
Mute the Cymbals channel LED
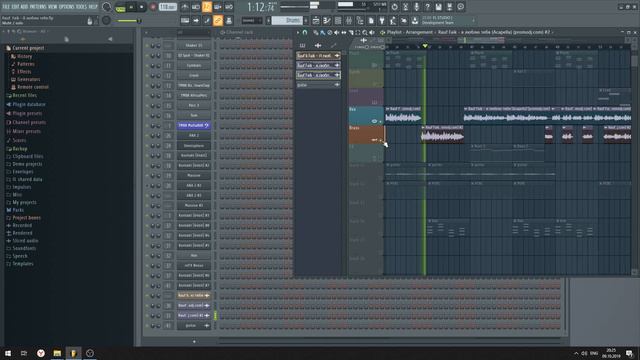(x=147, y=65)
